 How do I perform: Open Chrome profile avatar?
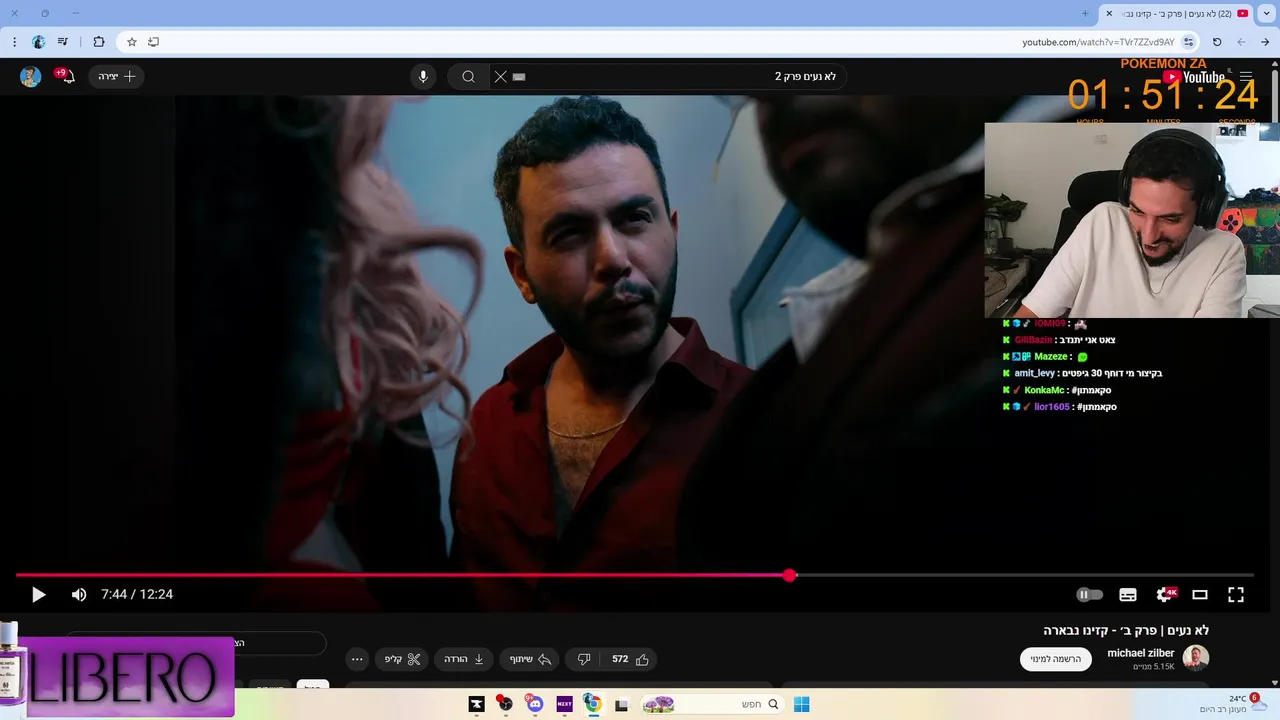point(39,42)
